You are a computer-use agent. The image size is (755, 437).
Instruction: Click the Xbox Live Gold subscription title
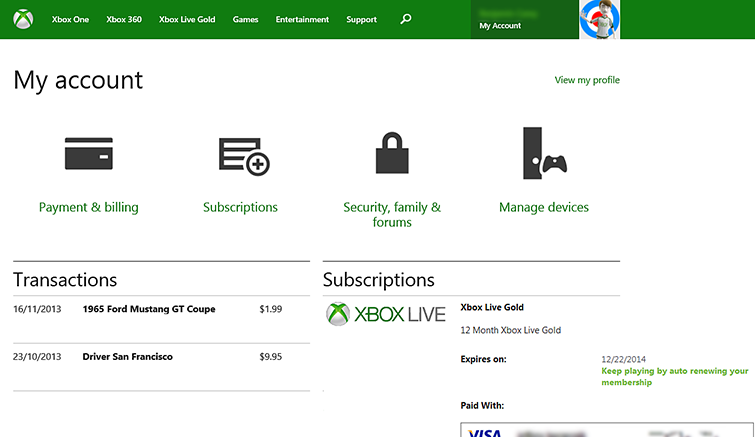pyautogui.click(x=492, y=307)
